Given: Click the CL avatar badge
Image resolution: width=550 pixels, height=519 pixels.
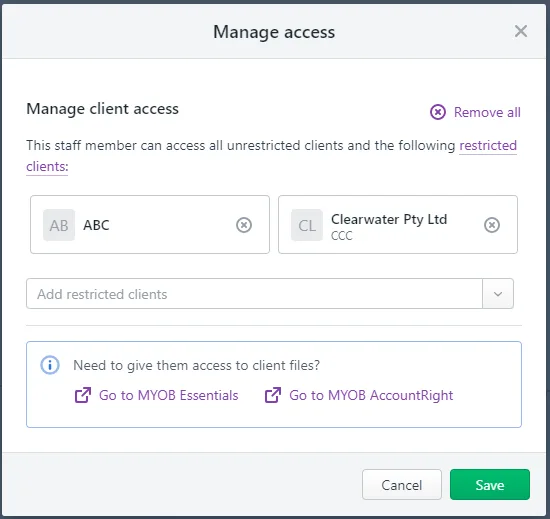Looking at the screenshot, I should pos(307,225).
